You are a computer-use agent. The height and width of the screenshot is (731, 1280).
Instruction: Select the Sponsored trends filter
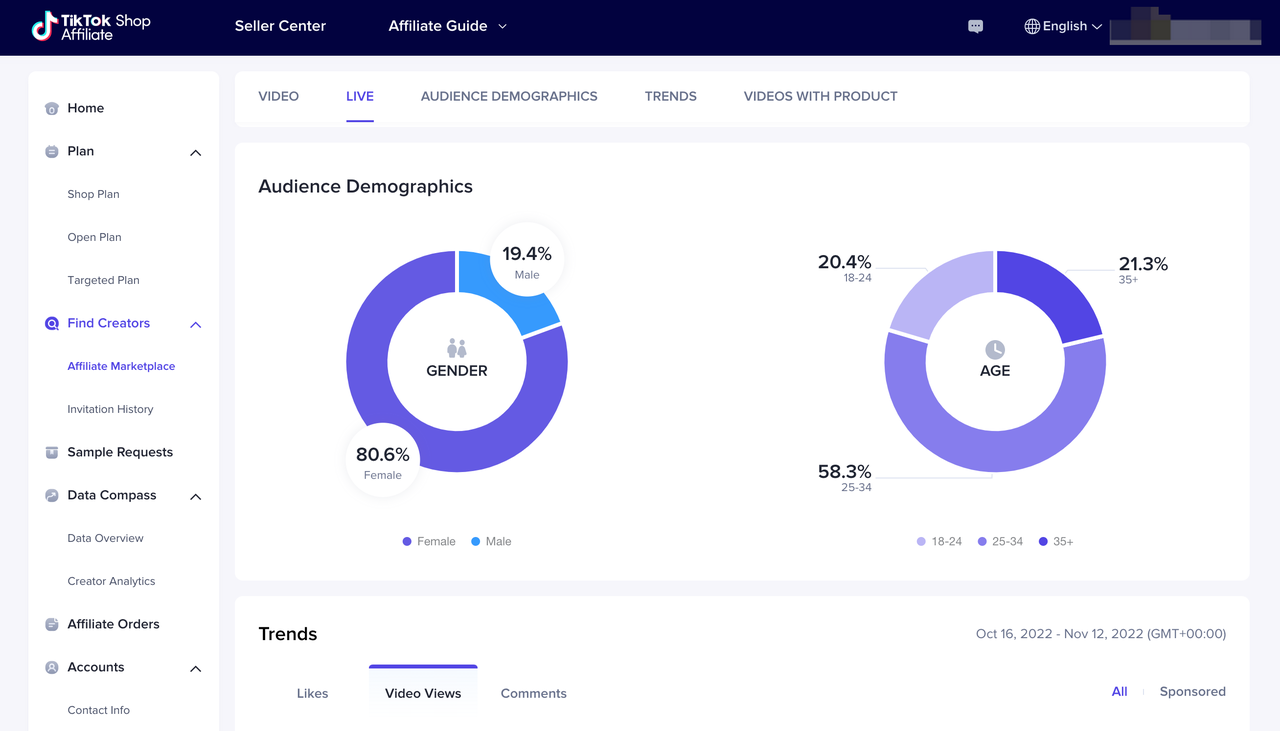click(1192, 692)
